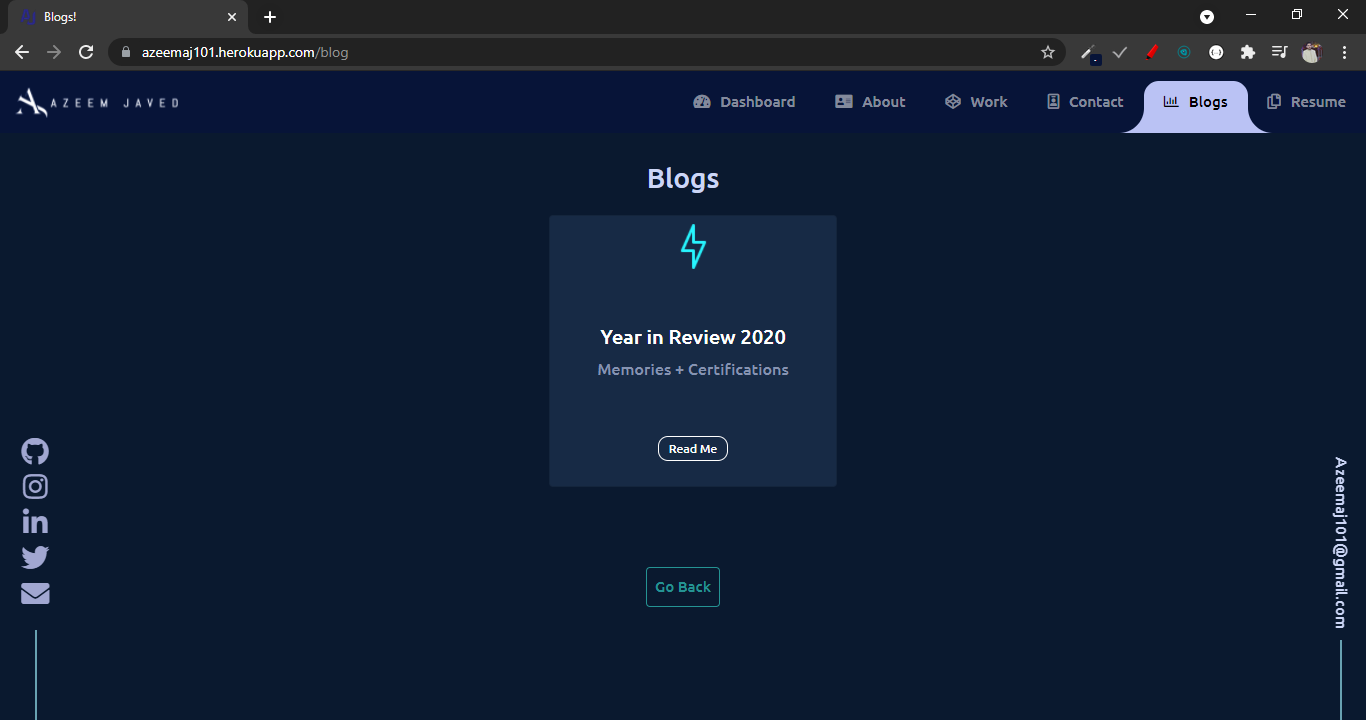Click the Azeemaj101@gmail.com vertical email link

[x=1340, y=543]
